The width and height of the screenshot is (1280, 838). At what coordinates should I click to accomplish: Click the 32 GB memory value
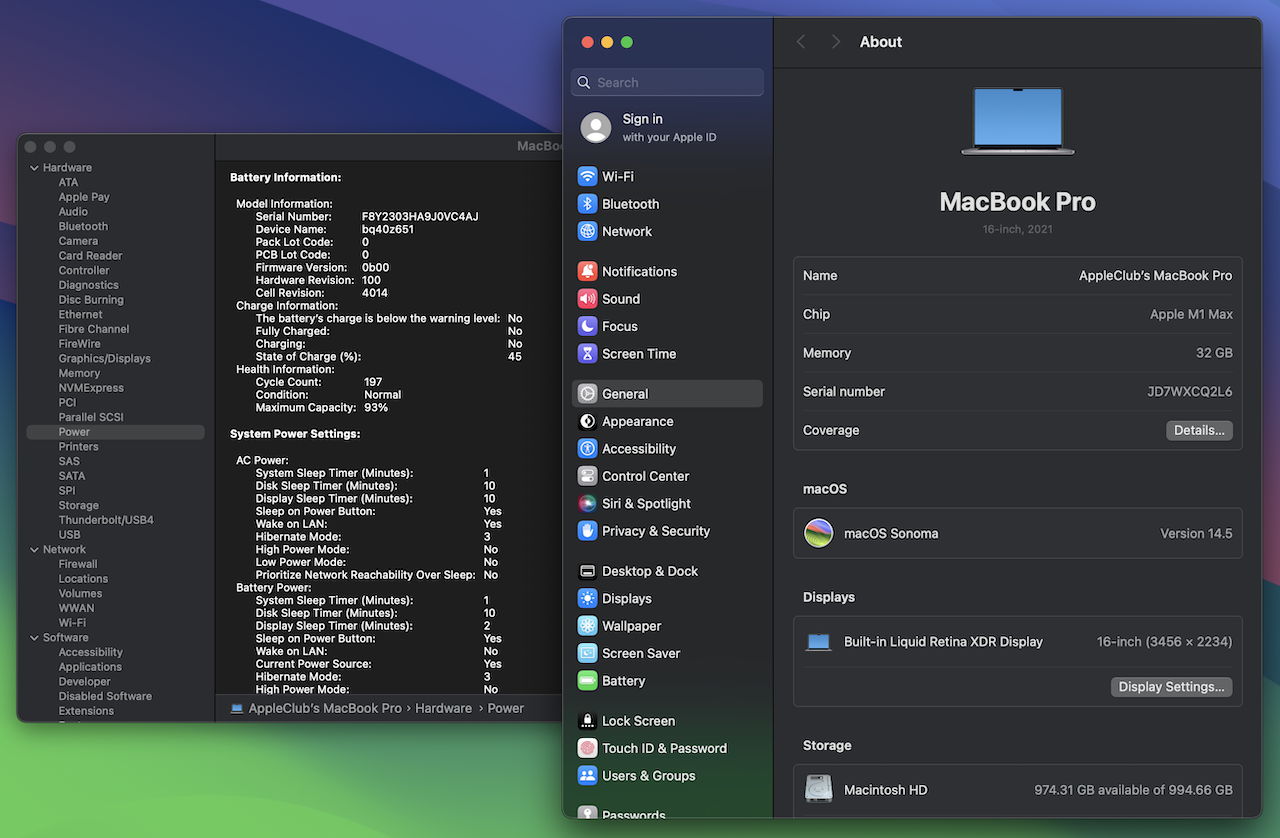(x=1214, y=353)
